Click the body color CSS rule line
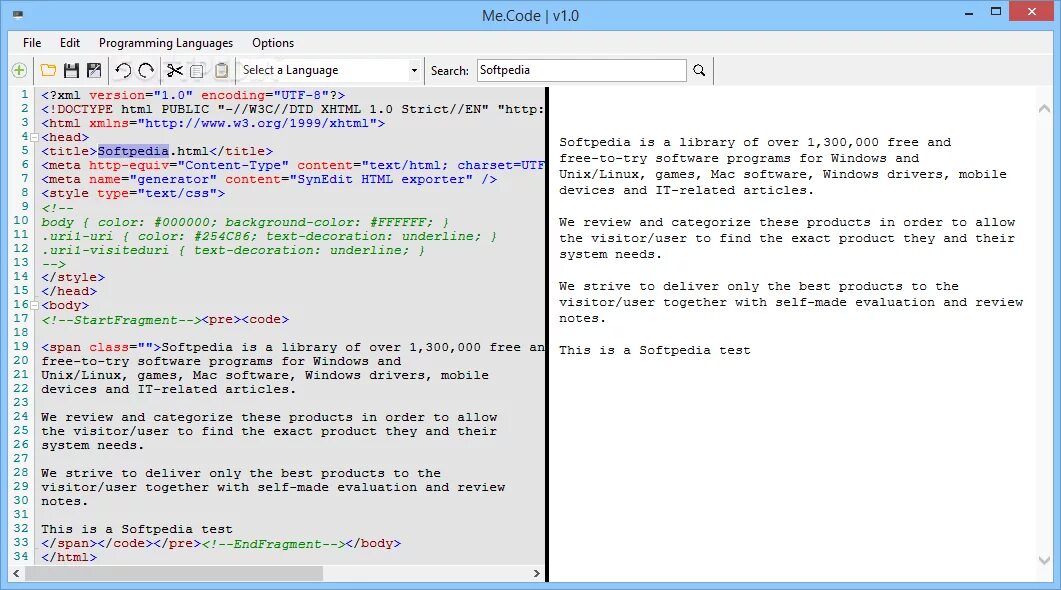The height and width of the screenshot is (590, 1061). pos(244,222)
